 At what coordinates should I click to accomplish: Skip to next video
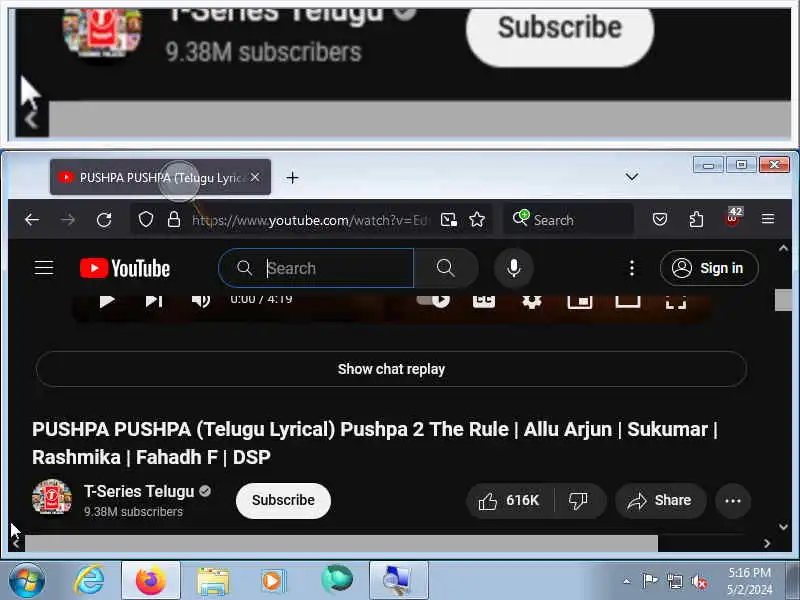(154, 301)
